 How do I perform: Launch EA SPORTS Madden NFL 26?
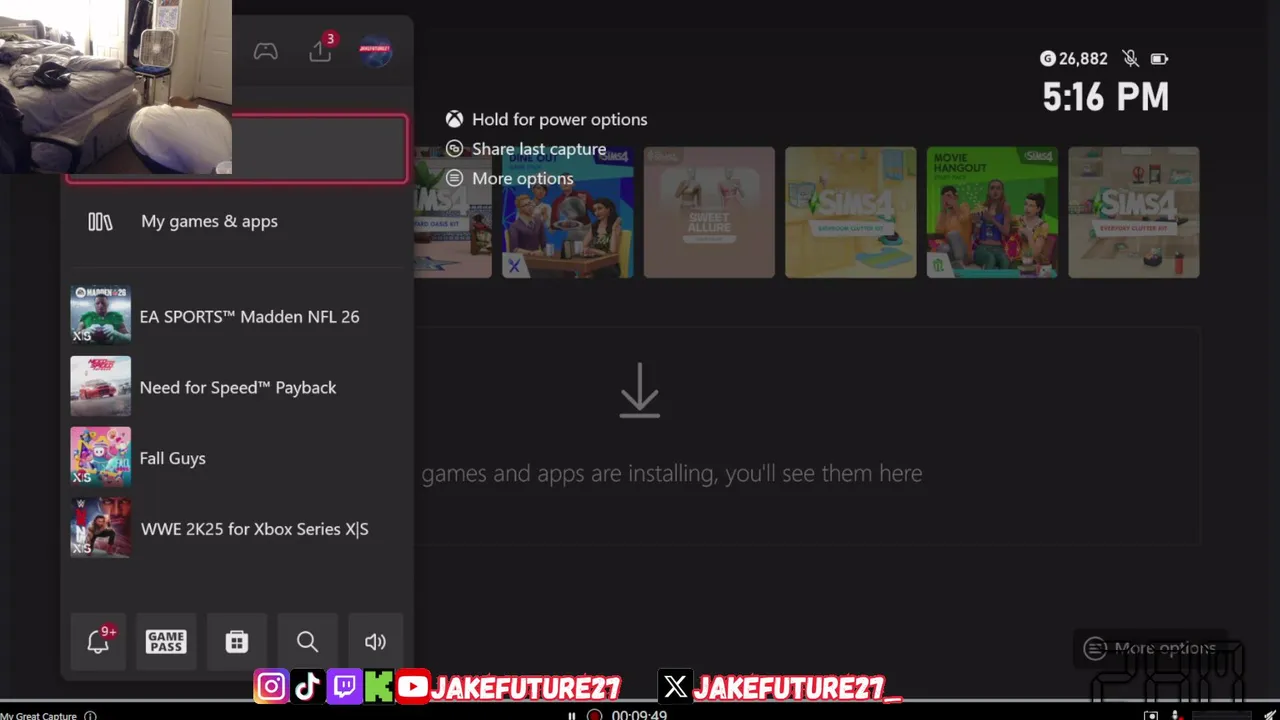click(237, 316)
